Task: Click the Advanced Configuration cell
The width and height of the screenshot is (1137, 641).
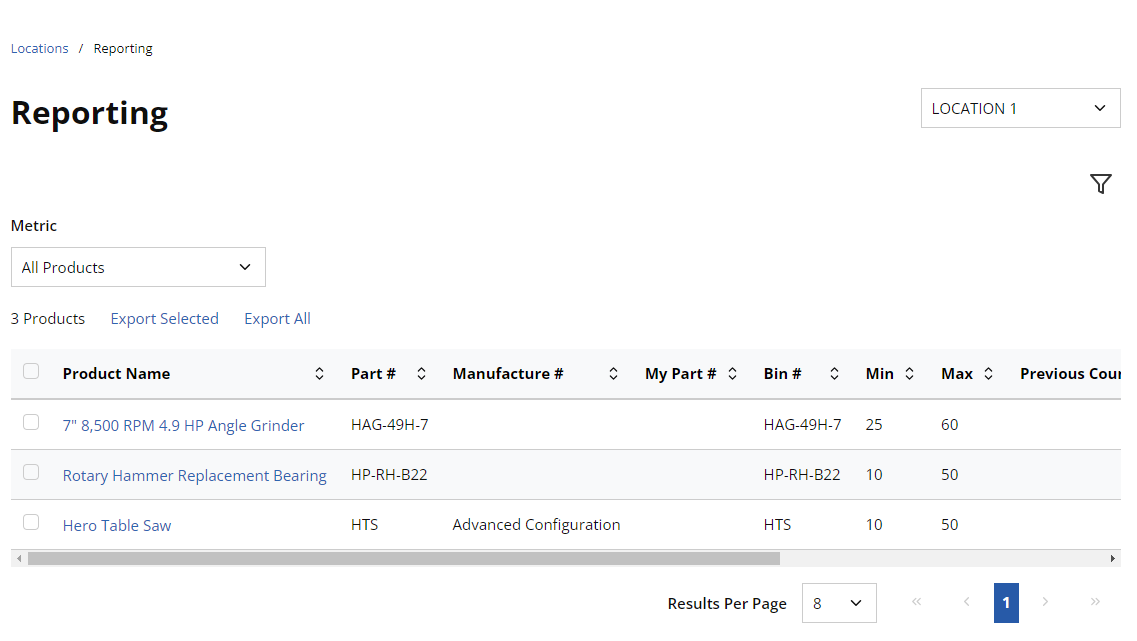Action: tap(537, 525)
